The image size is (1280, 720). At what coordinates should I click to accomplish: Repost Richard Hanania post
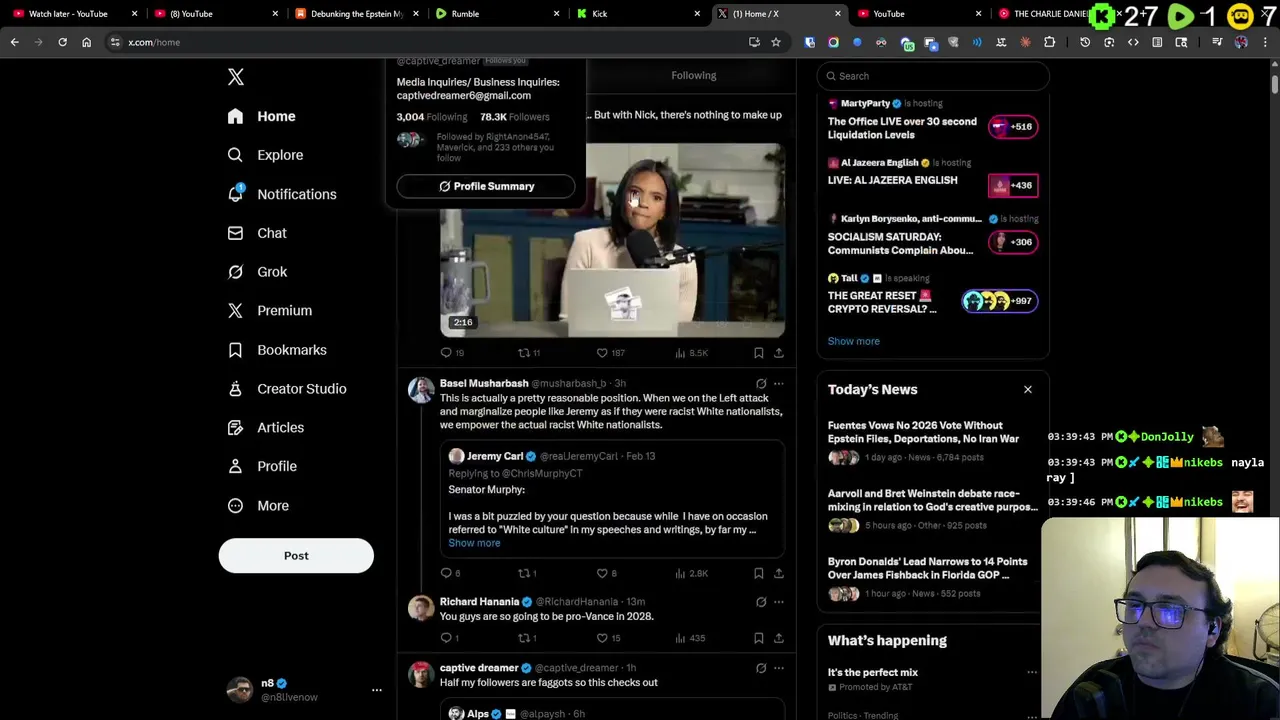[x=527, y=638]
